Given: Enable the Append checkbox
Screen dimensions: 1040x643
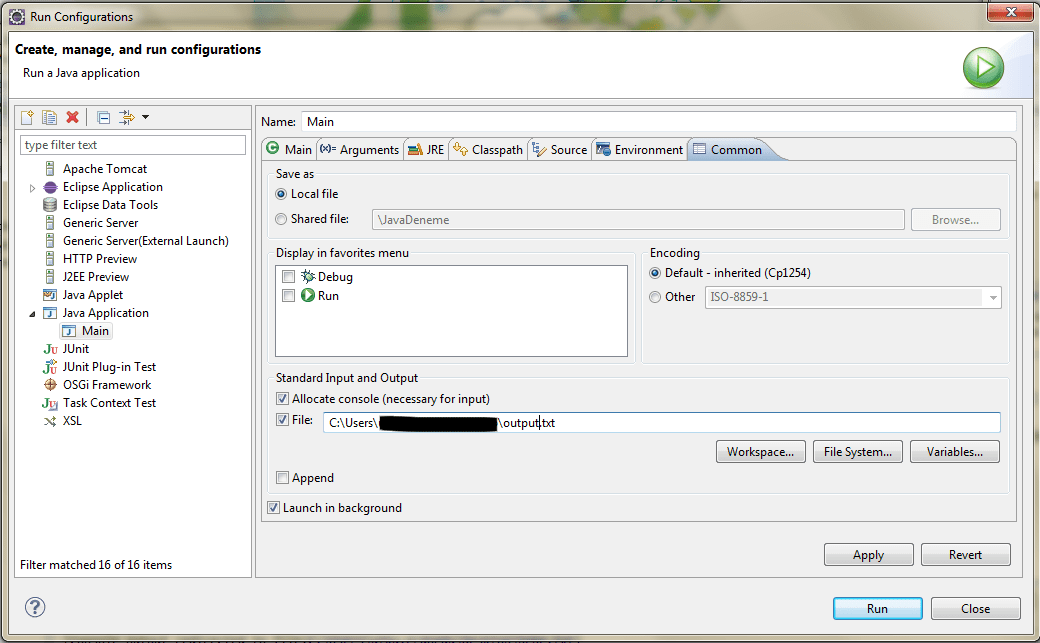Looking at the screenshot, I should (283, 477).
